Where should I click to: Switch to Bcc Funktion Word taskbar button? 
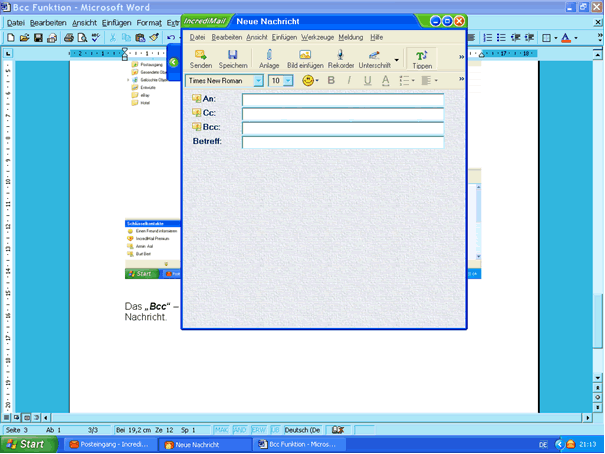click(299, 444)
